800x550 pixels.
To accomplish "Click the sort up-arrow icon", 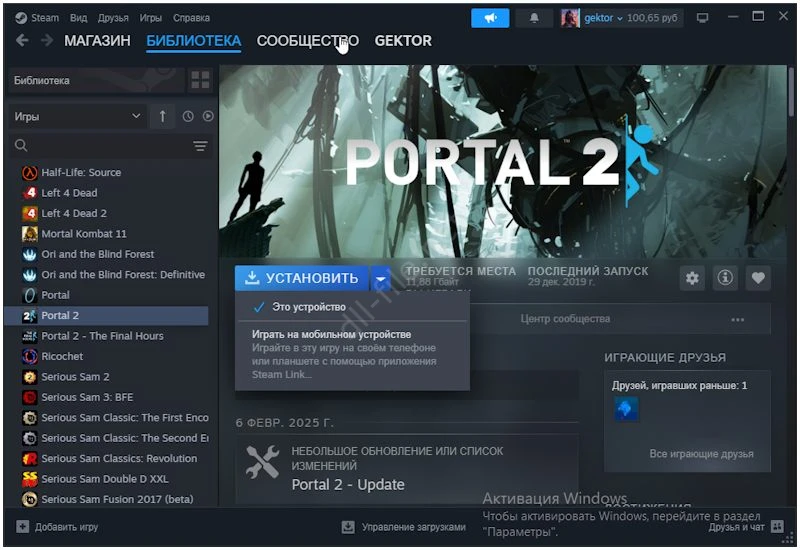I will (162, 116).
